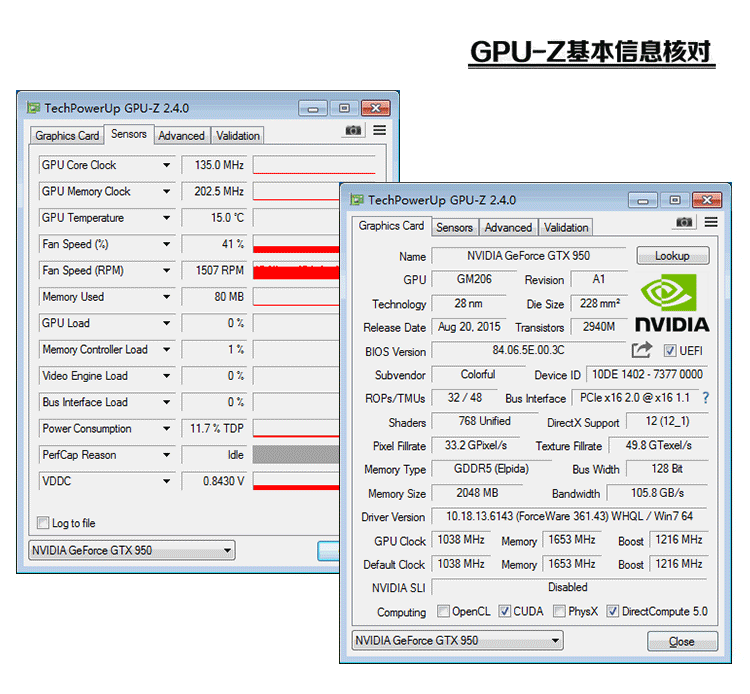Click the 11.7 % TDP value

[214, 428]
